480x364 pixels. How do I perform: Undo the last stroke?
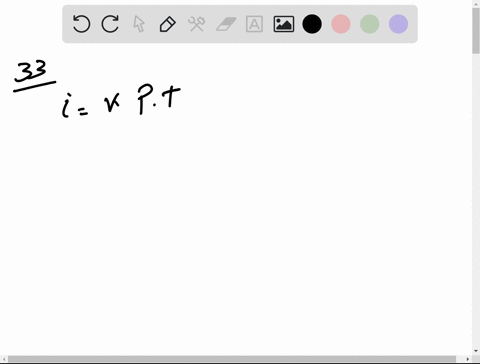[x=81, y=24]
